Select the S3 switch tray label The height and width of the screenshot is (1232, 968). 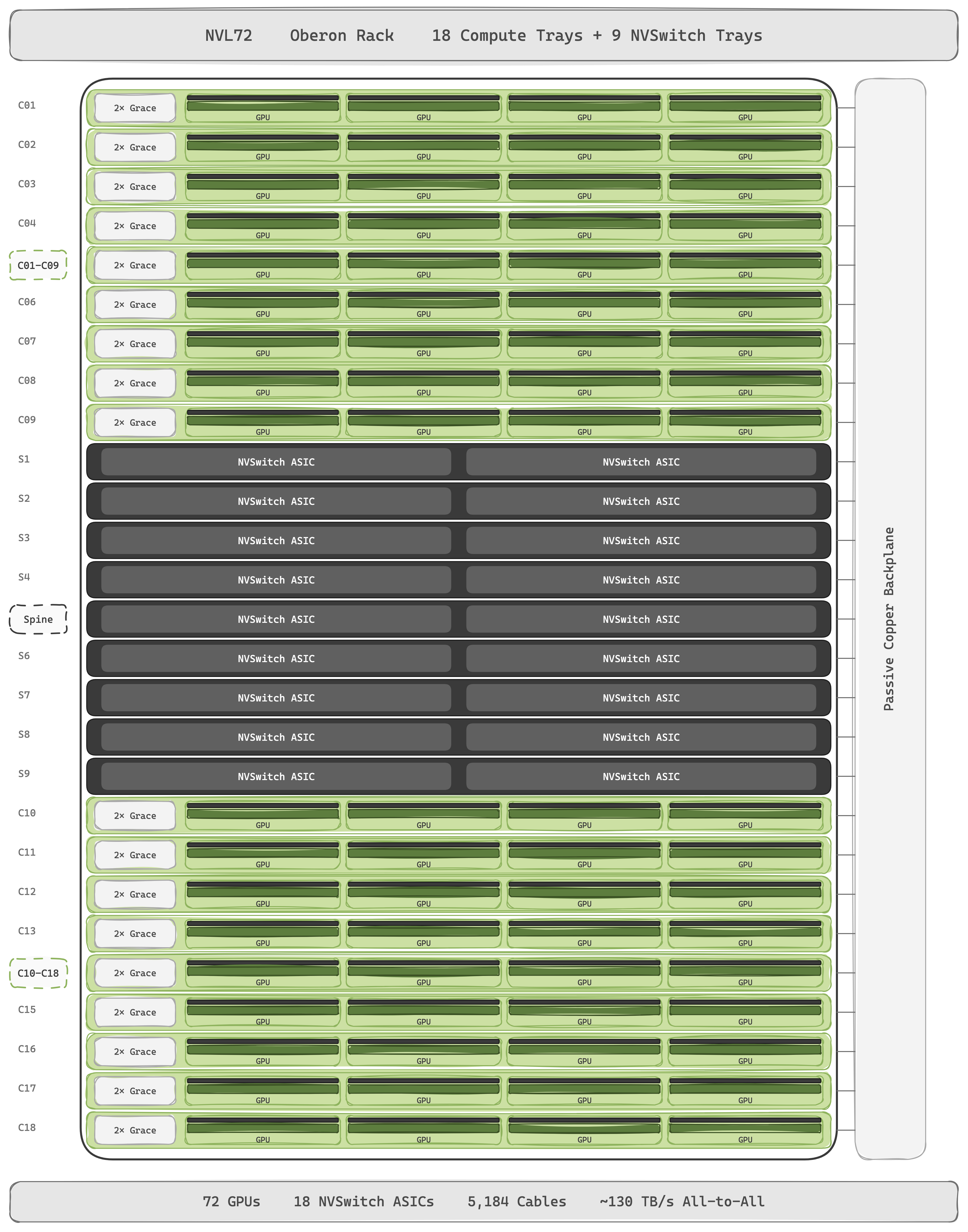[24, 538]
